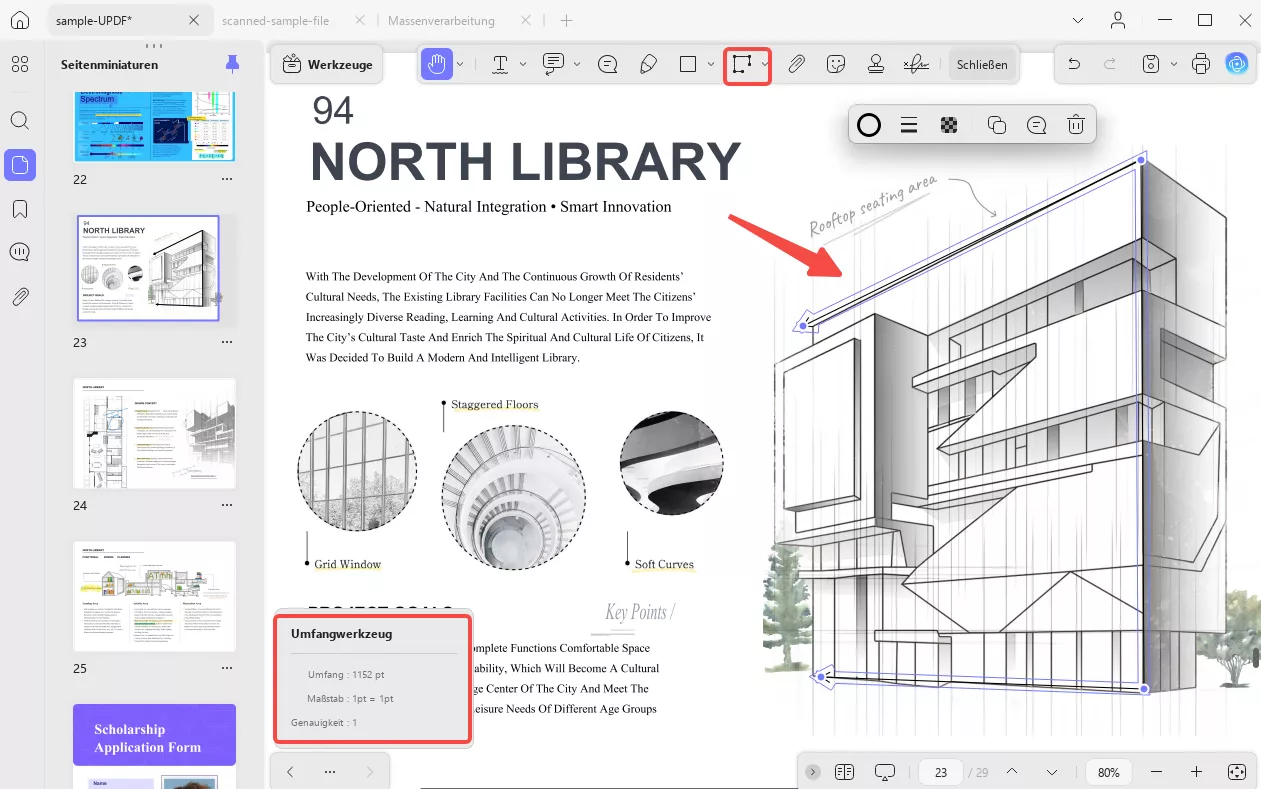Open the annotation outline color picker circle
This screenshot has height=789, width=1261.
[869, 125]
